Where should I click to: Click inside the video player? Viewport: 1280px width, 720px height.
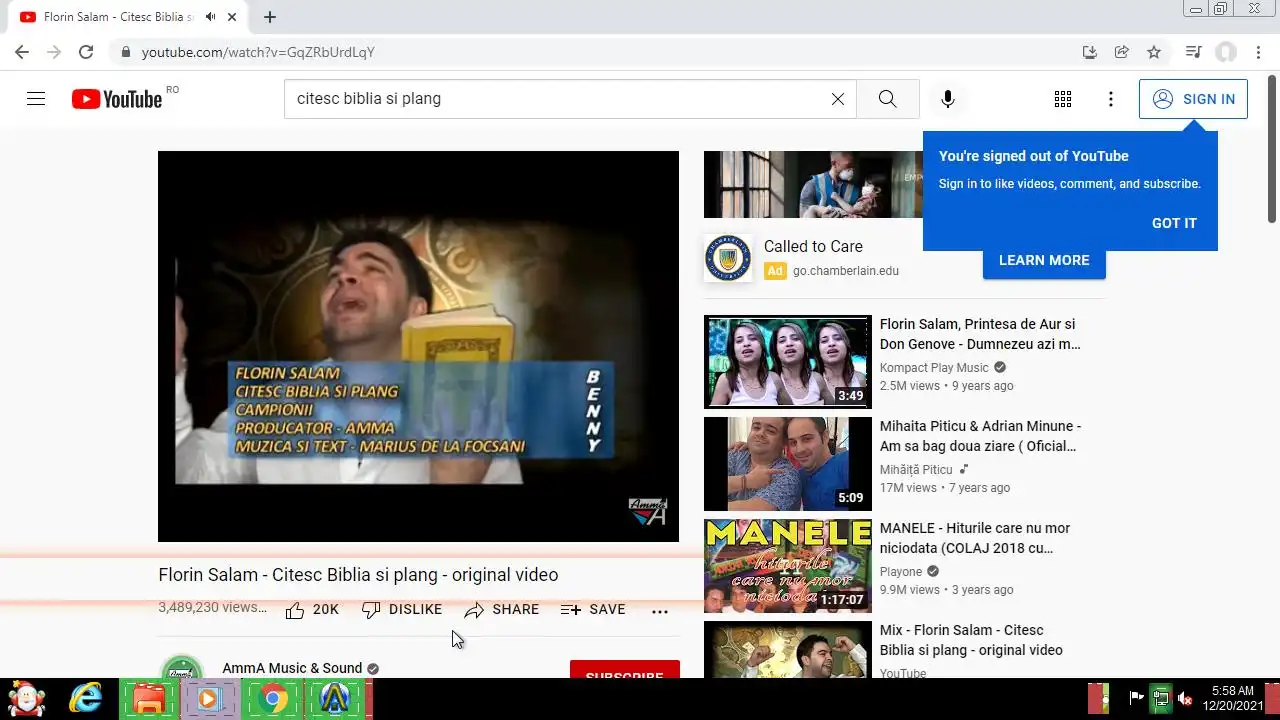[x=418, y=346]
